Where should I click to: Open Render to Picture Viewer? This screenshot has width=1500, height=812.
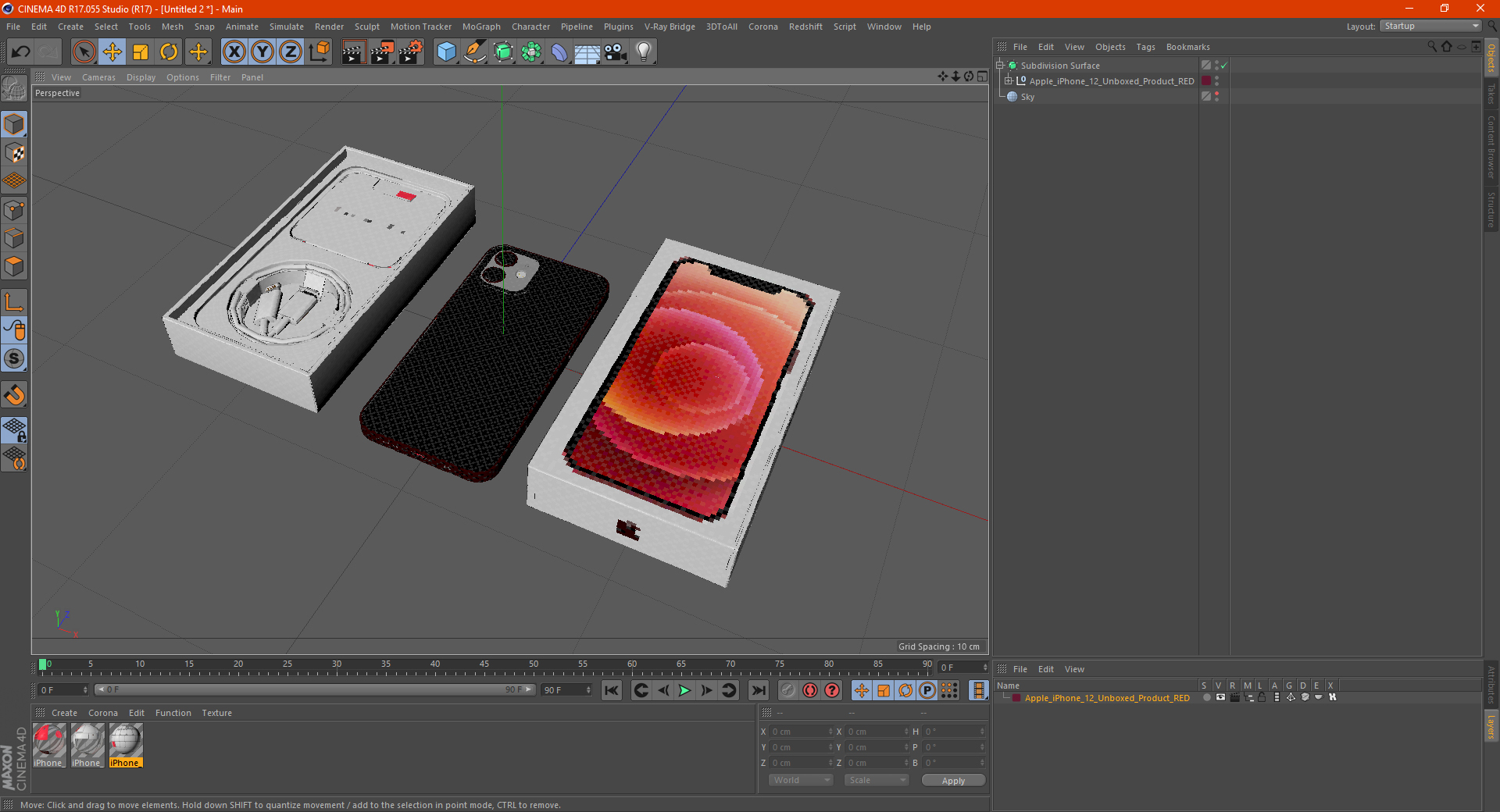(x=382, y=52)
